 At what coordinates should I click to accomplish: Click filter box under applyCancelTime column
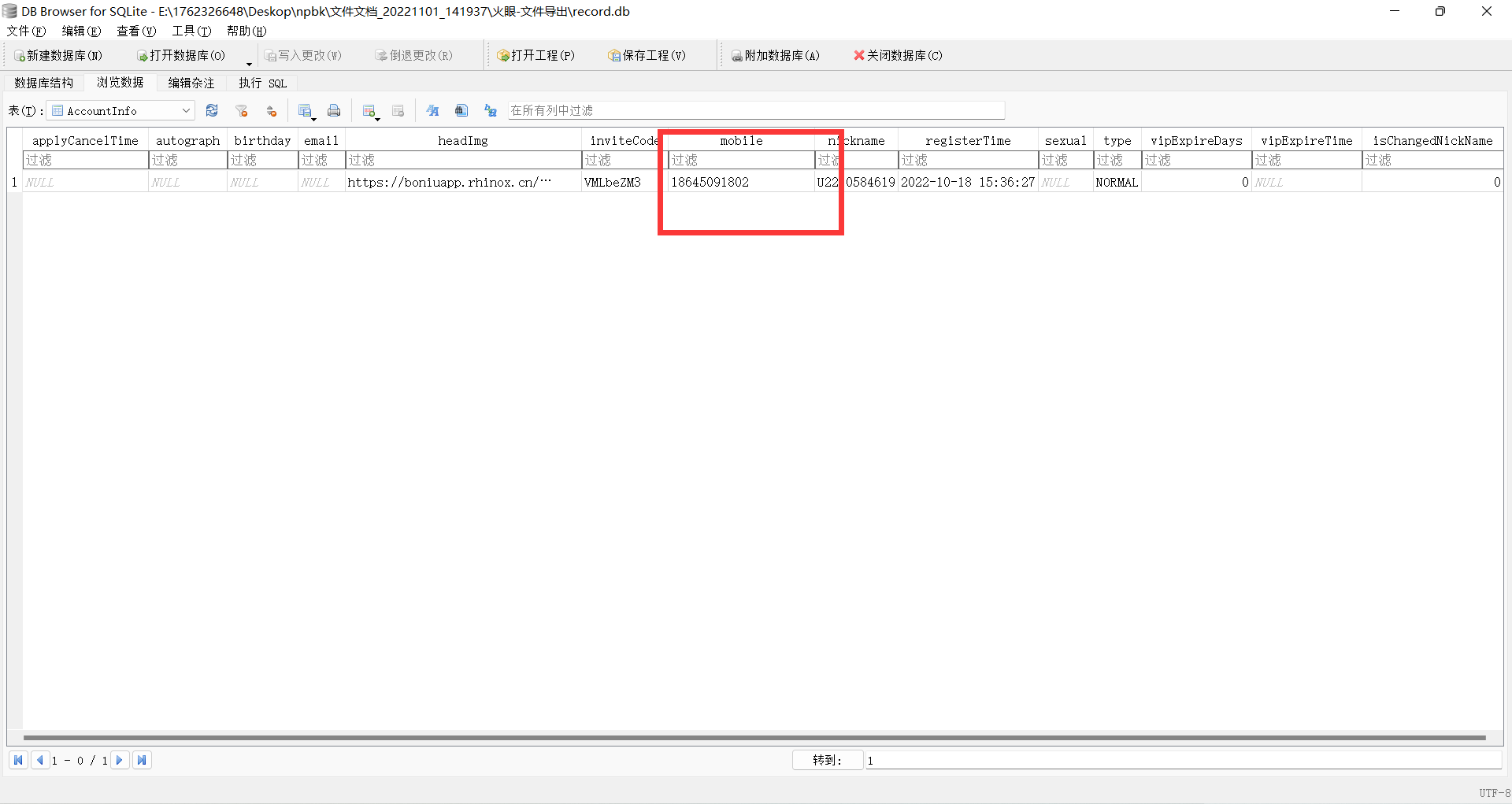coord(85,160)
